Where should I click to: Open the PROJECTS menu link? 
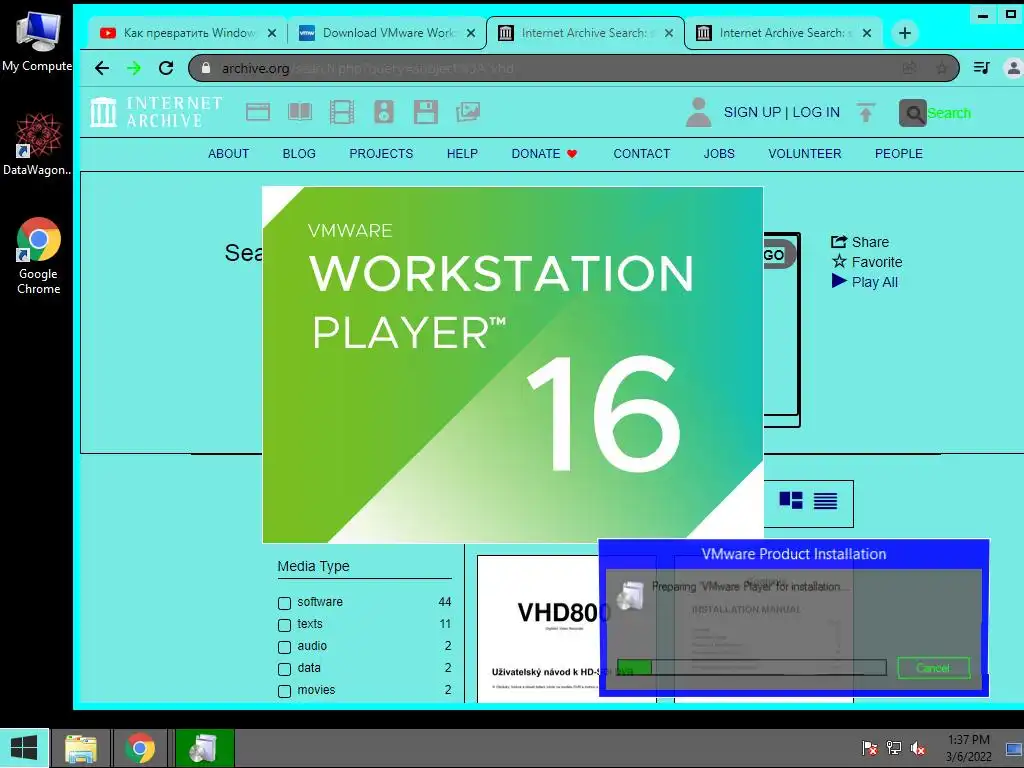(x=381, y=153)
